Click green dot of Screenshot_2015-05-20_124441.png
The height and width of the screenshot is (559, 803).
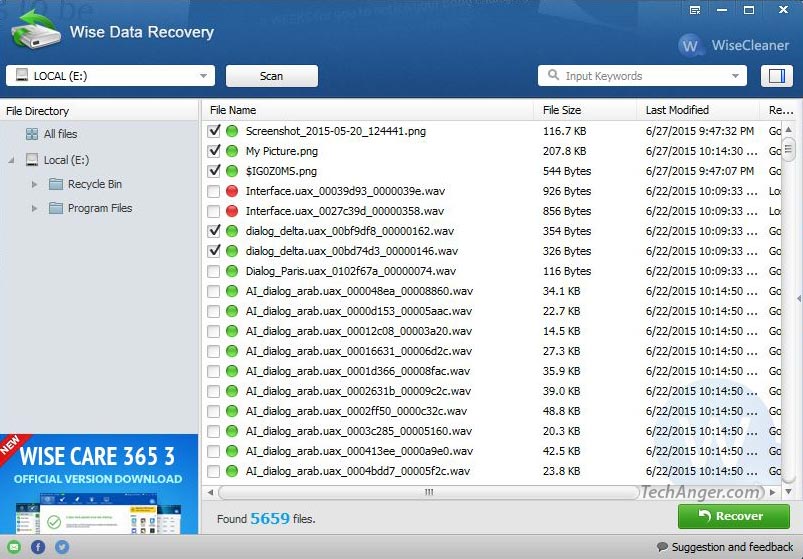232,131
